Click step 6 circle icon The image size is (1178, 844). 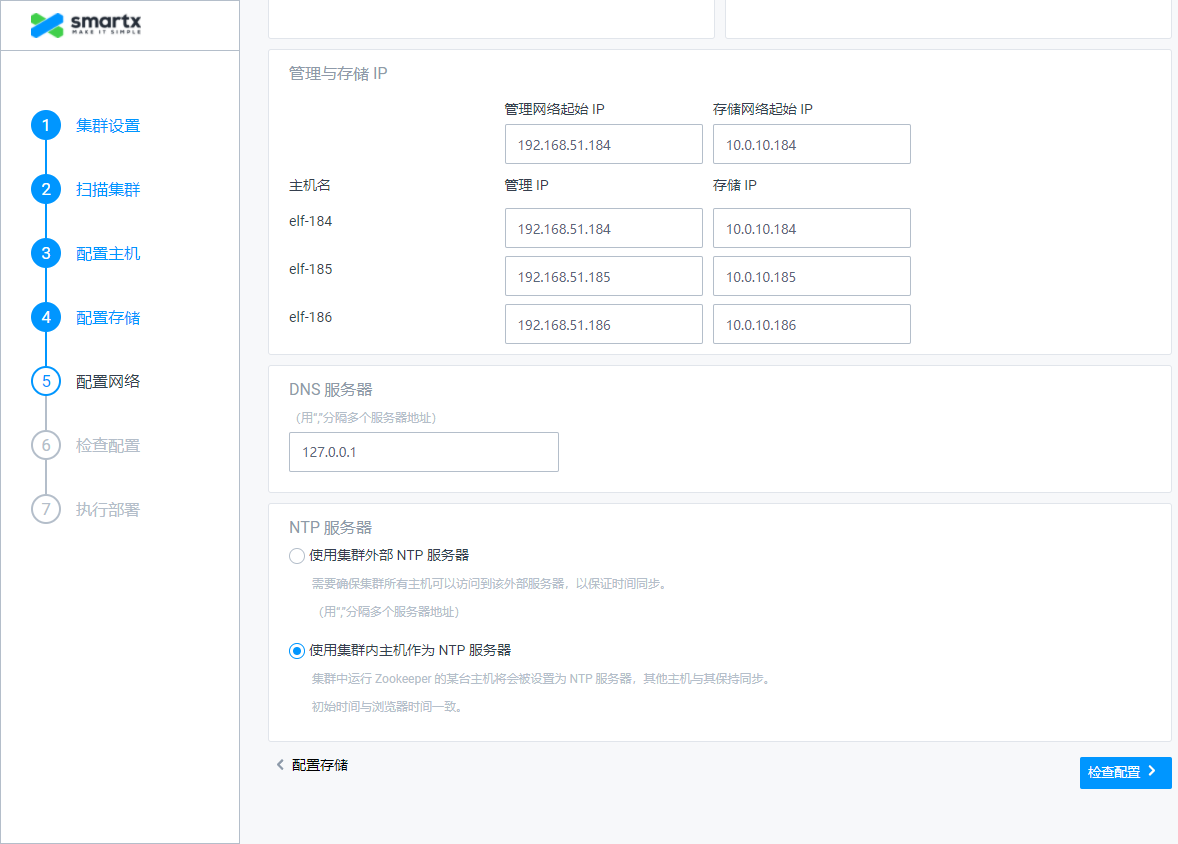(46, 446)
